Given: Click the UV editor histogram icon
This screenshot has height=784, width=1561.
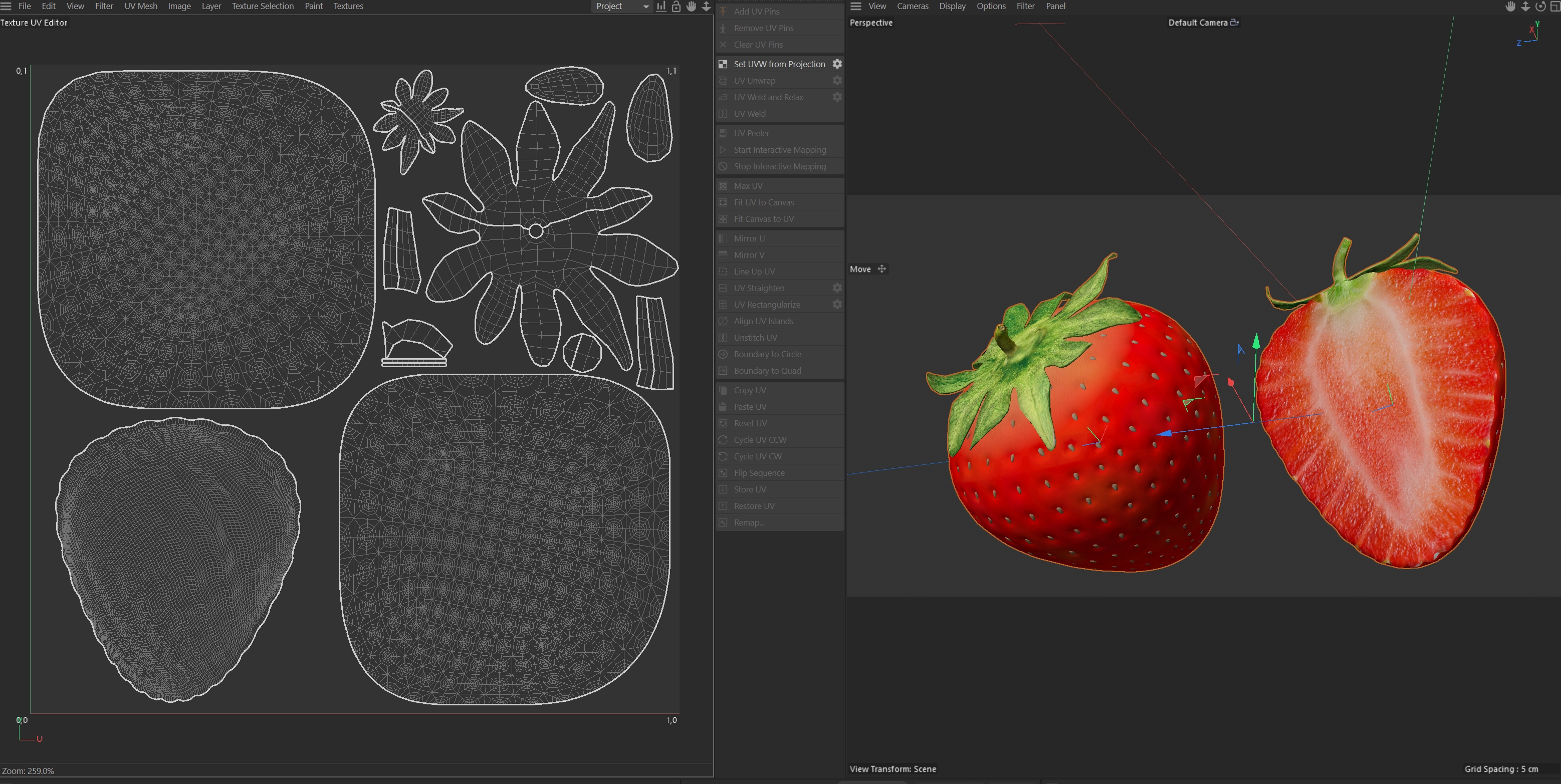Looking at the screenshot, I should [660, 6].
